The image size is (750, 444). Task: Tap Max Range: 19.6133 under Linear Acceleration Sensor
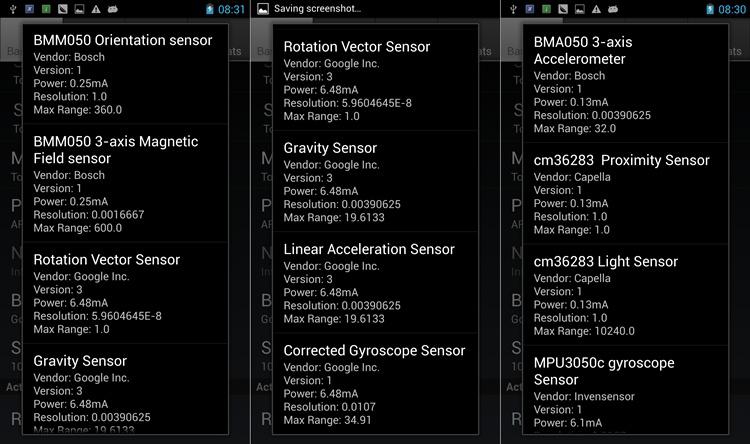334,319
